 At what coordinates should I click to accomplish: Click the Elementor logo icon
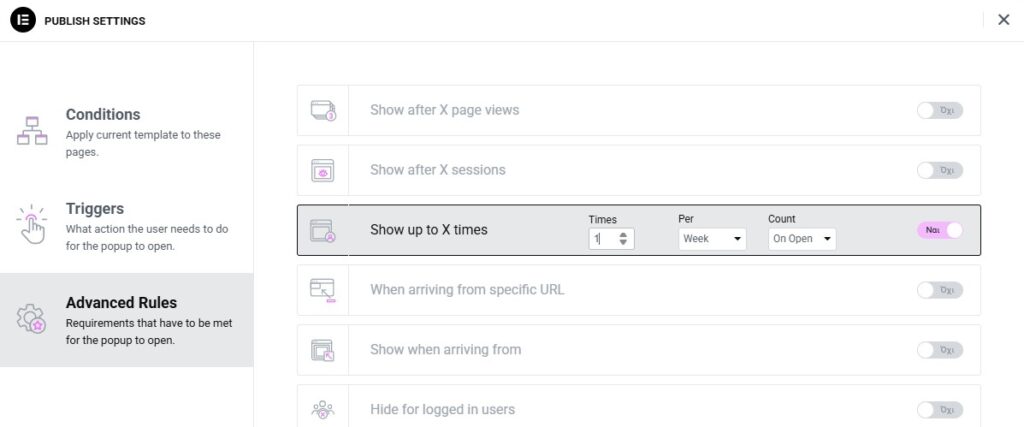pyautogui.click(x=24, y=20)
